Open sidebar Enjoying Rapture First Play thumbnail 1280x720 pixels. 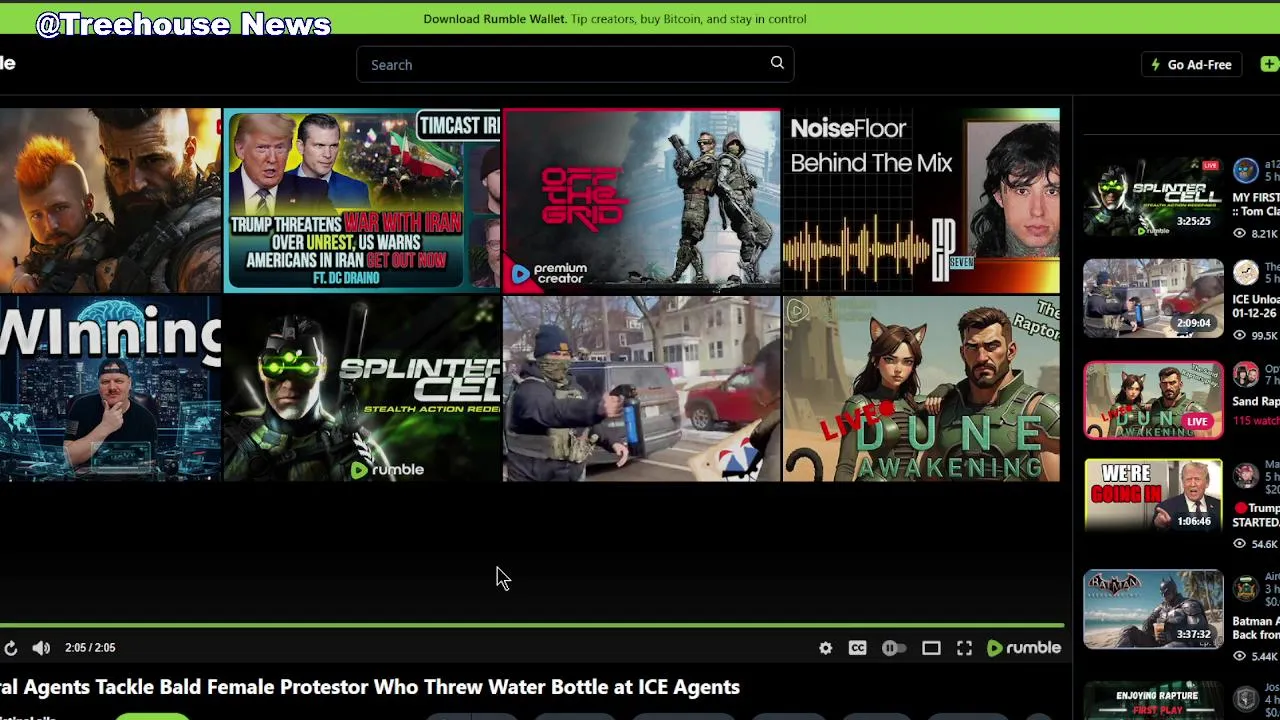(1153, 701)
